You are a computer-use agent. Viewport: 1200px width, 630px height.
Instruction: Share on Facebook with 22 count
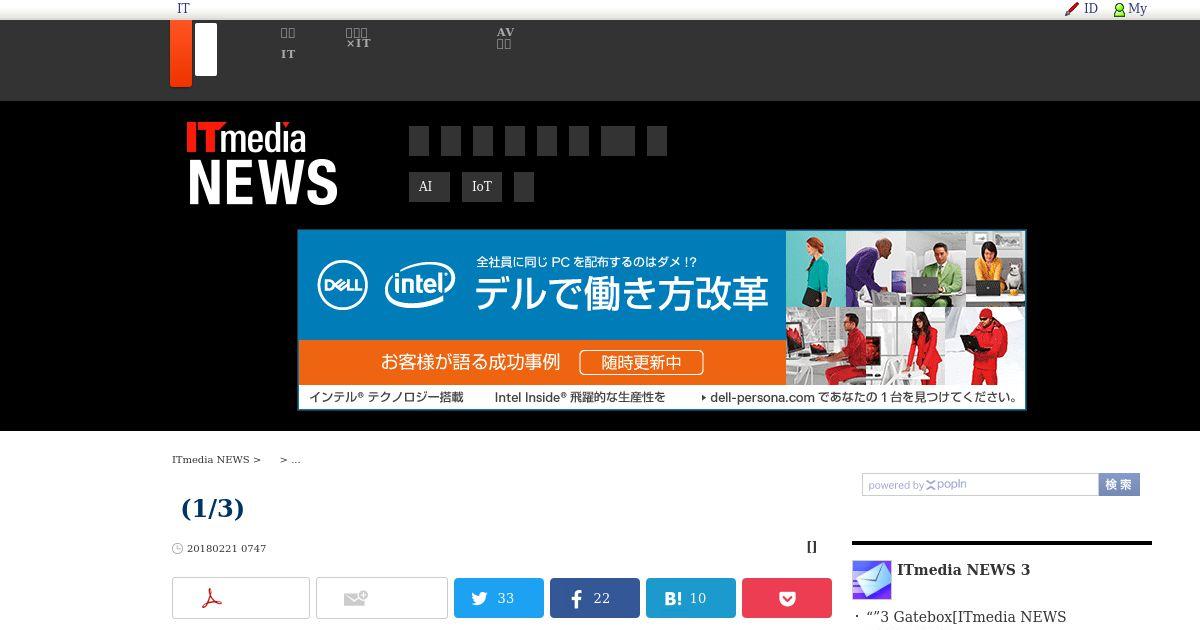click(595, 598)
